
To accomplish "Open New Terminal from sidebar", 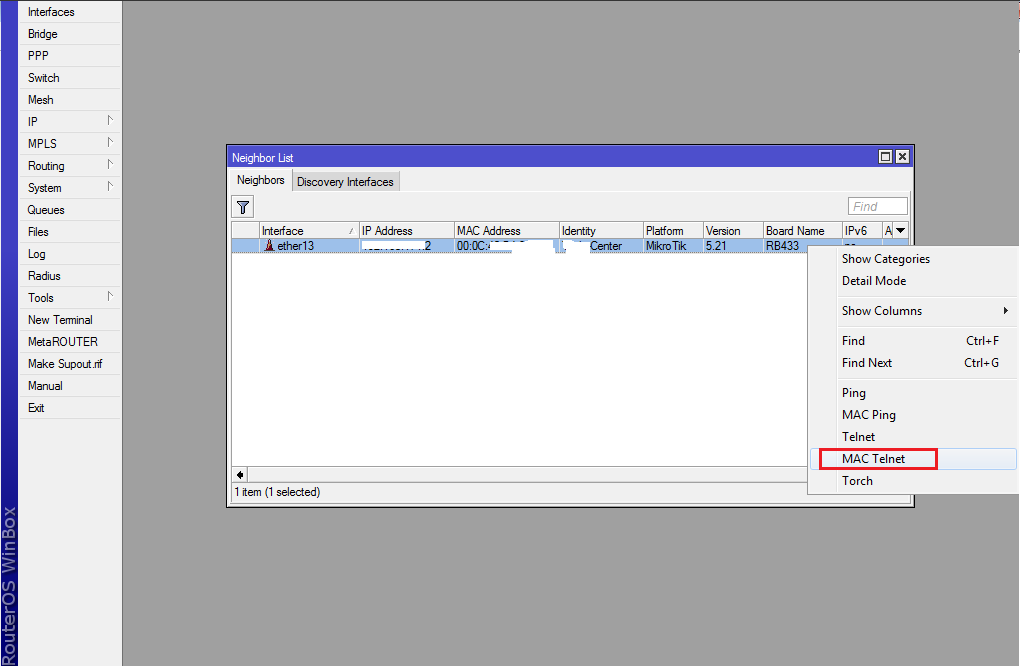I will 60,320.
